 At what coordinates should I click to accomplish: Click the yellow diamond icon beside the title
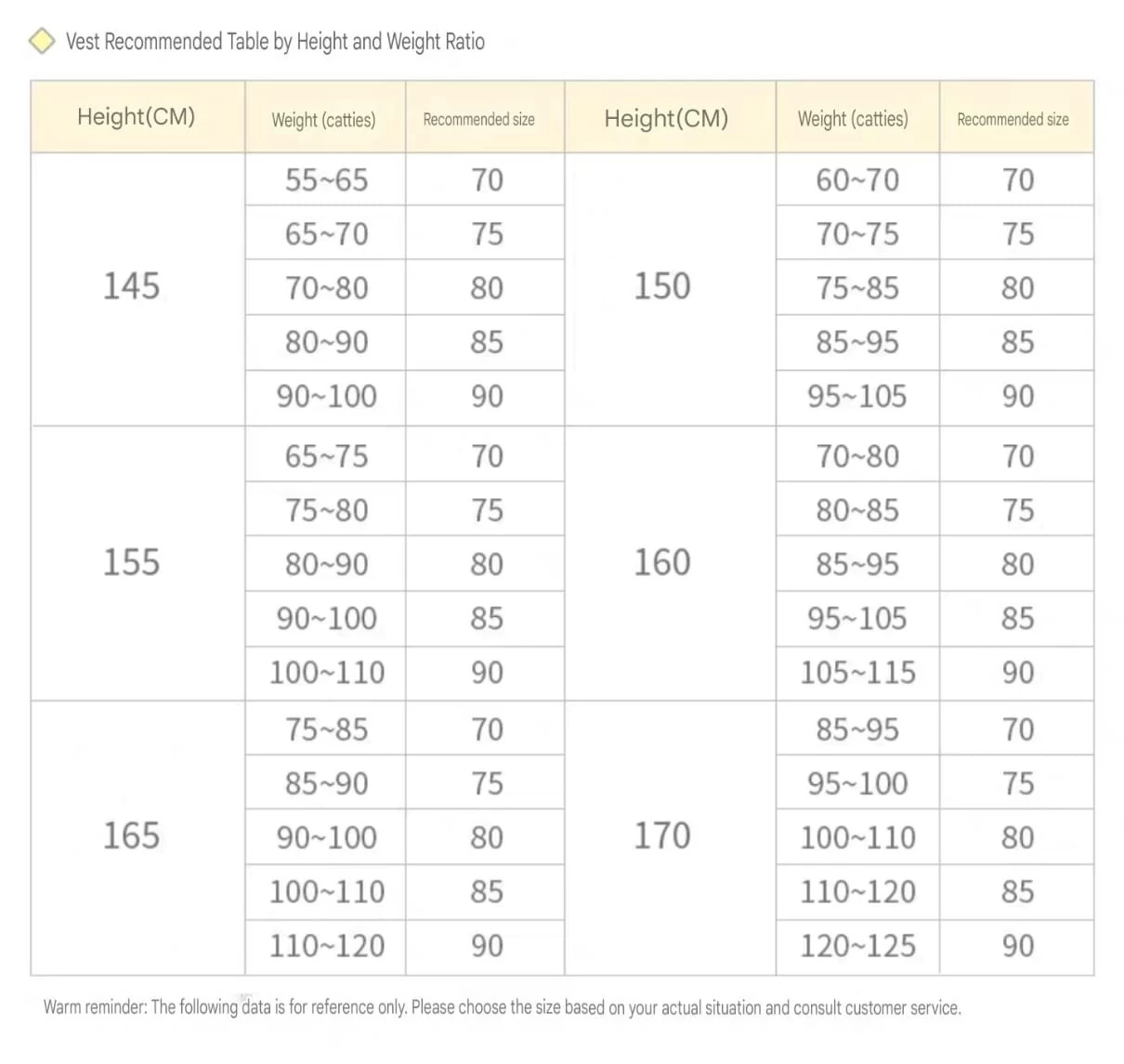coord(42,41)
